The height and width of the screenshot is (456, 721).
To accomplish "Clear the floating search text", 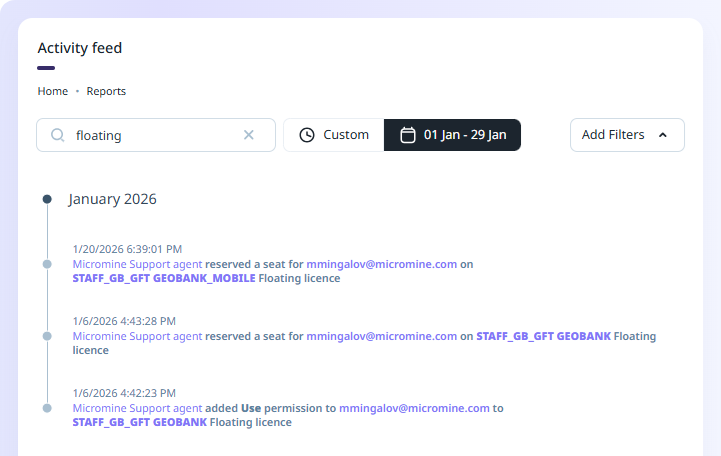I will [249, 135].
